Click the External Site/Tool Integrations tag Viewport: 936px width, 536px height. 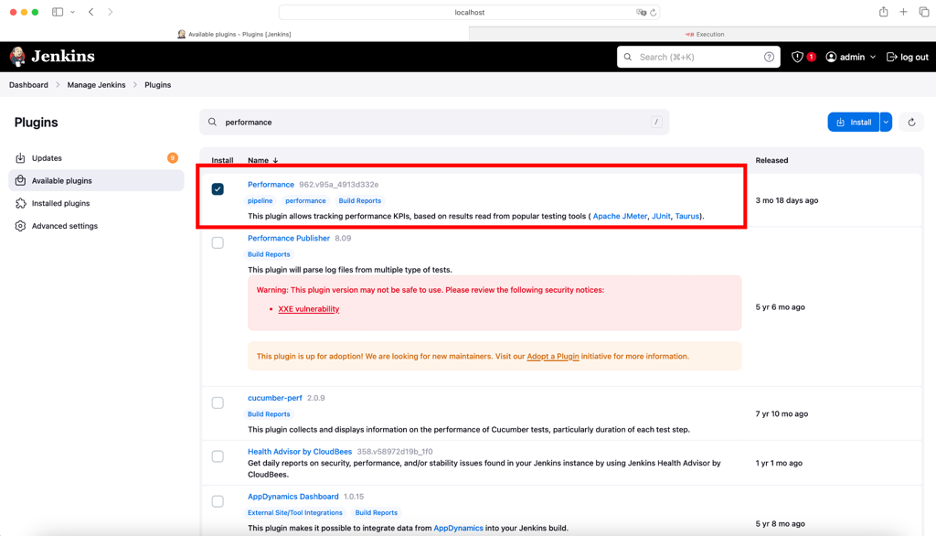[x=295, y=513]
